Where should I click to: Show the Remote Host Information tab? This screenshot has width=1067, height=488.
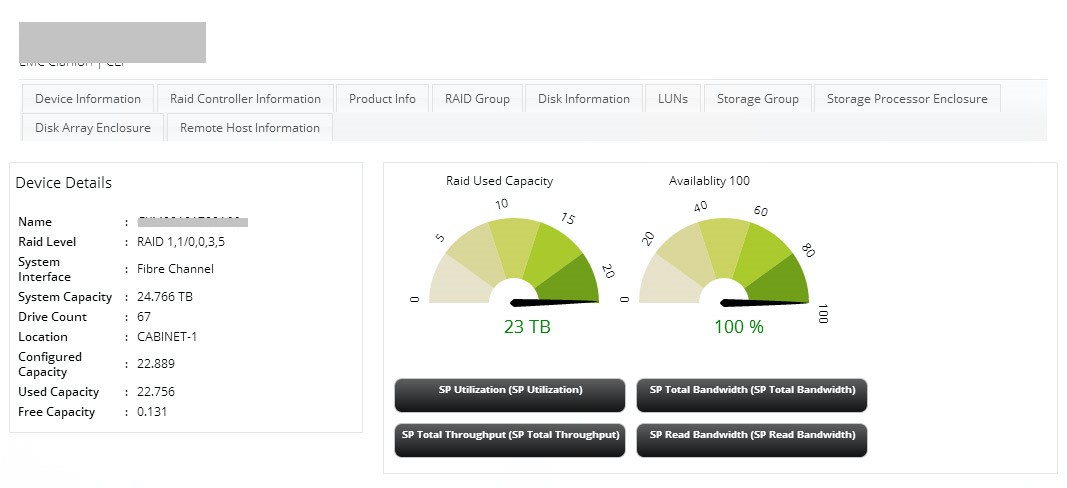tap(249, 128)
